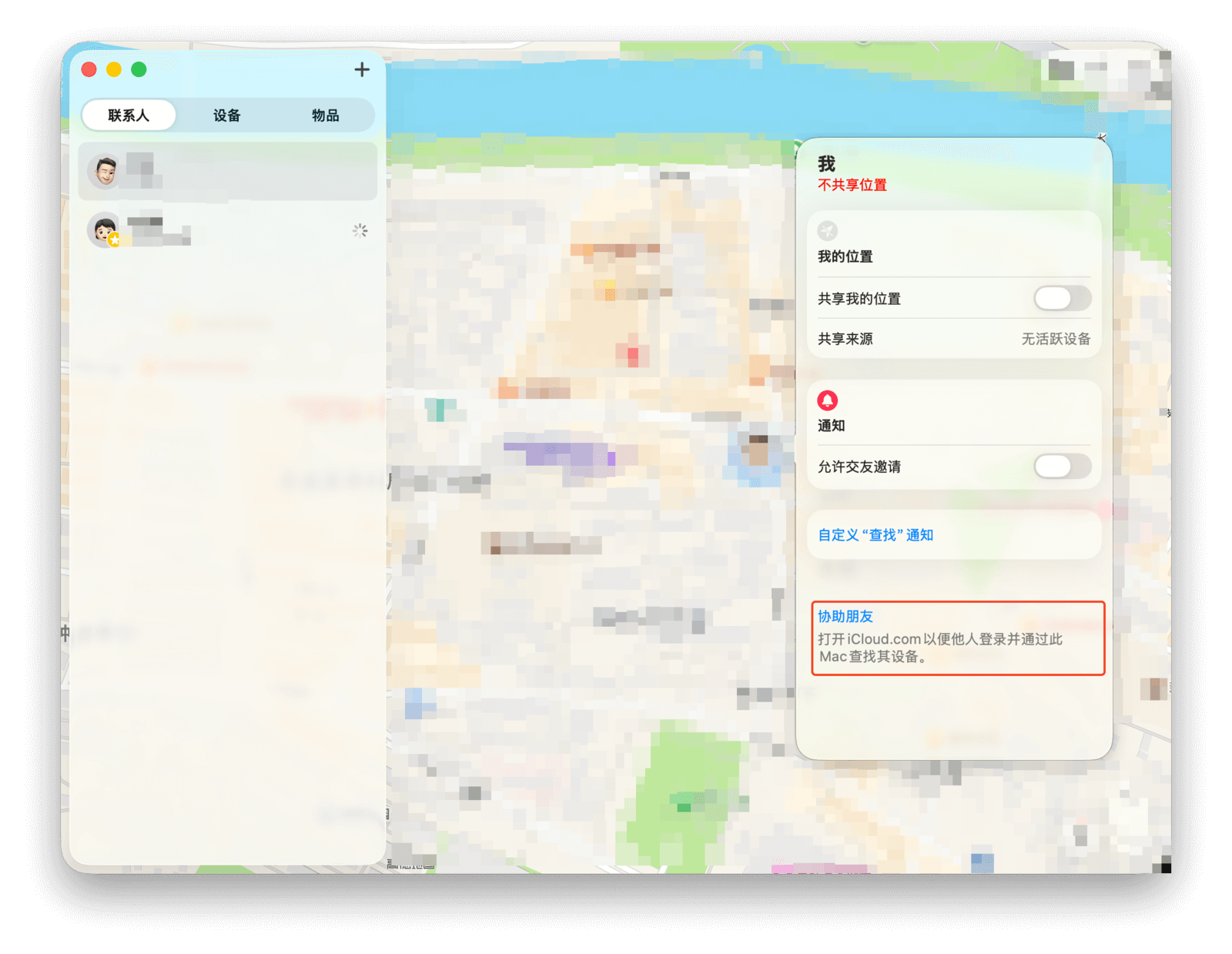
Task: Click the 协助朋友 link
Action: 845,617
